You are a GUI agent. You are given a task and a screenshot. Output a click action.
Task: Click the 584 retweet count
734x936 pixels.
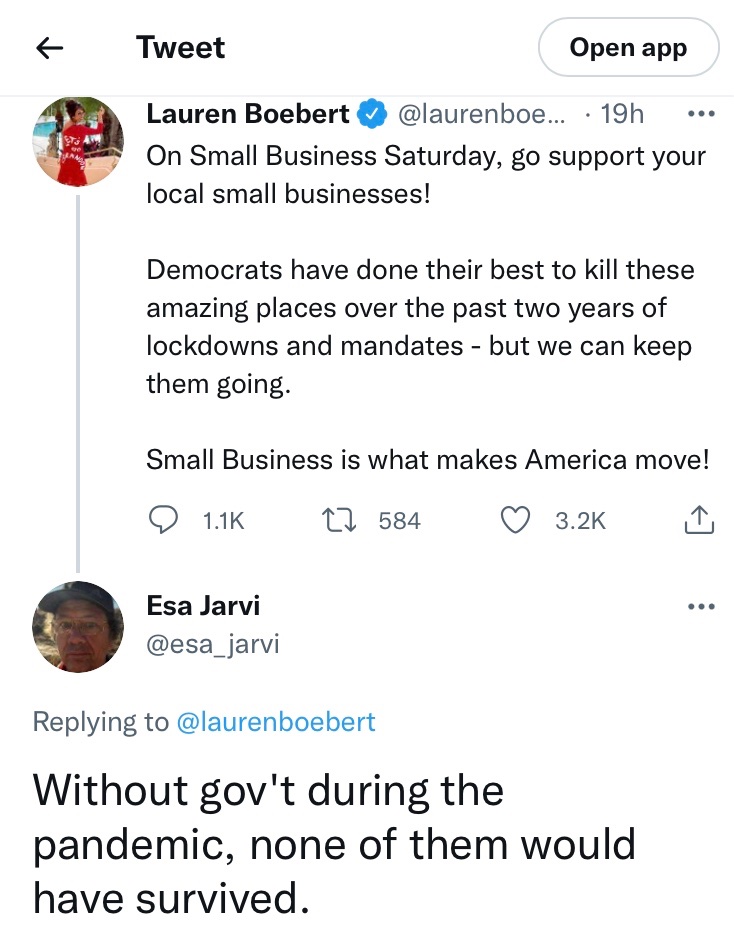(x=399, y=520)
